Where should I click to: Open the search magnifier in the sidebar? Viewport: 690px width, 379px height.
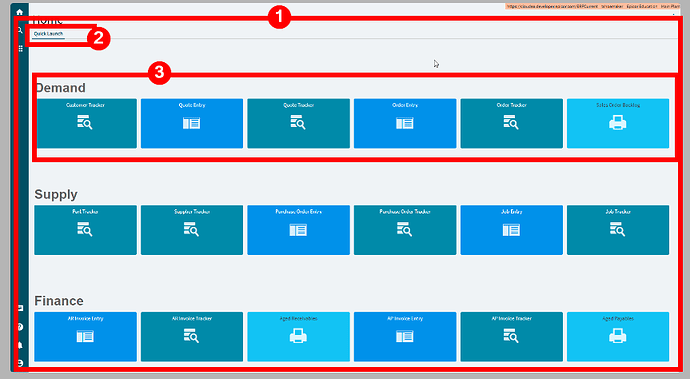click(20, 30)
